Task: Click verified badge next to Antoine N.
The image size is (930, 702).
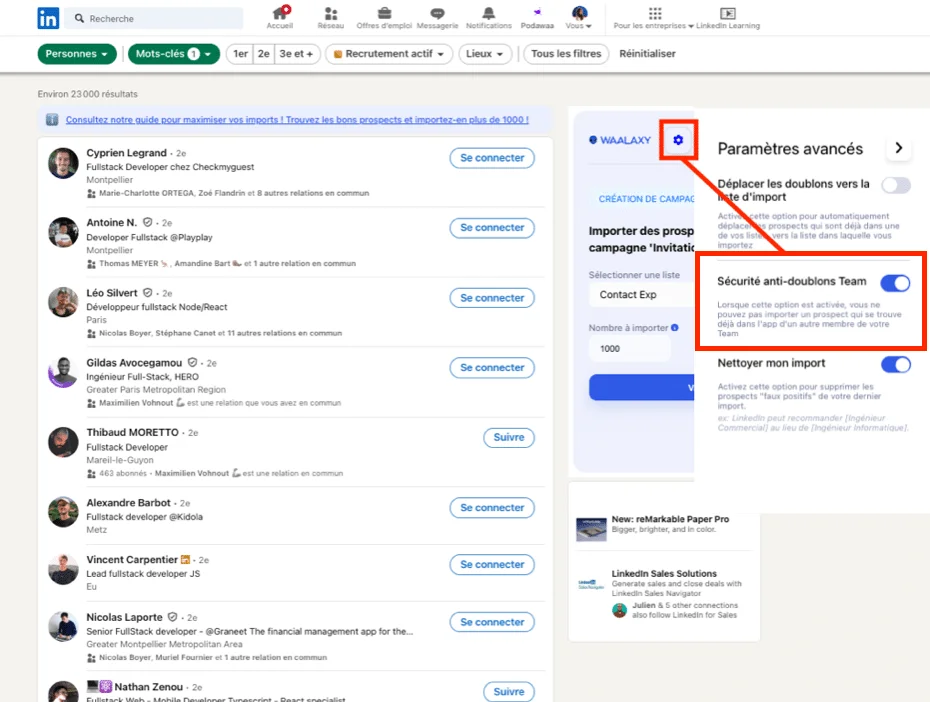Action: tap(147, 222)
